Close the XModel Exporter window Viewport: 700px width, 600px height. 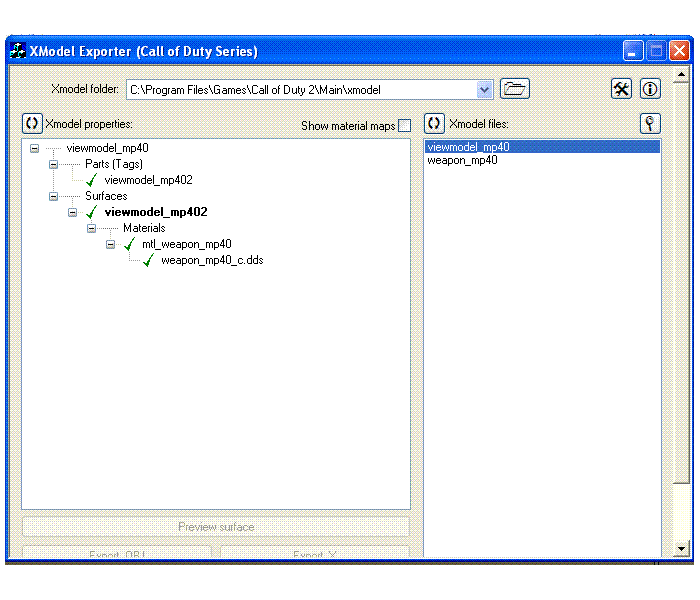pos(679,51)
